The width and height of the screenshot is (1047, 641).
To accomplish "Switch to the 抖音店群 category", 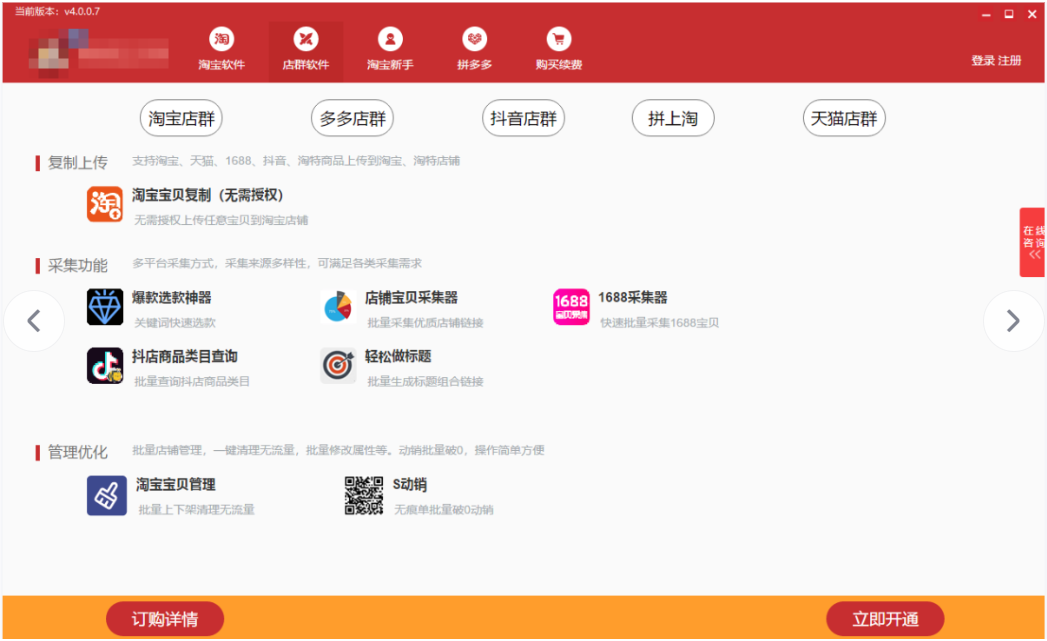I will pyautogui.click(x=524, y=118).
